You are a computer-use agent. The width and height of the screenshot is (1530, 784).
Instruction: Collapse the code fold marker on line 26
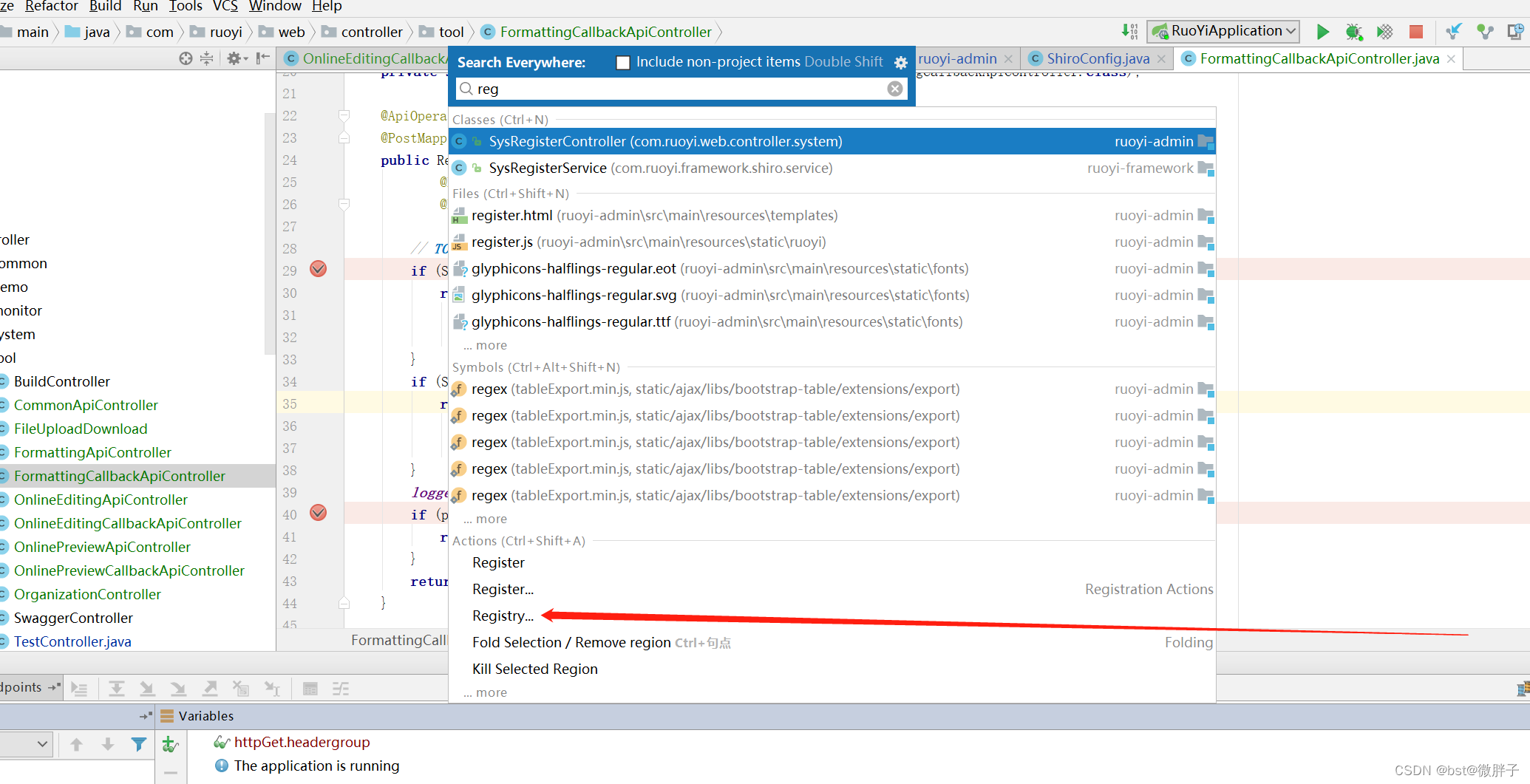pos(344,205)
